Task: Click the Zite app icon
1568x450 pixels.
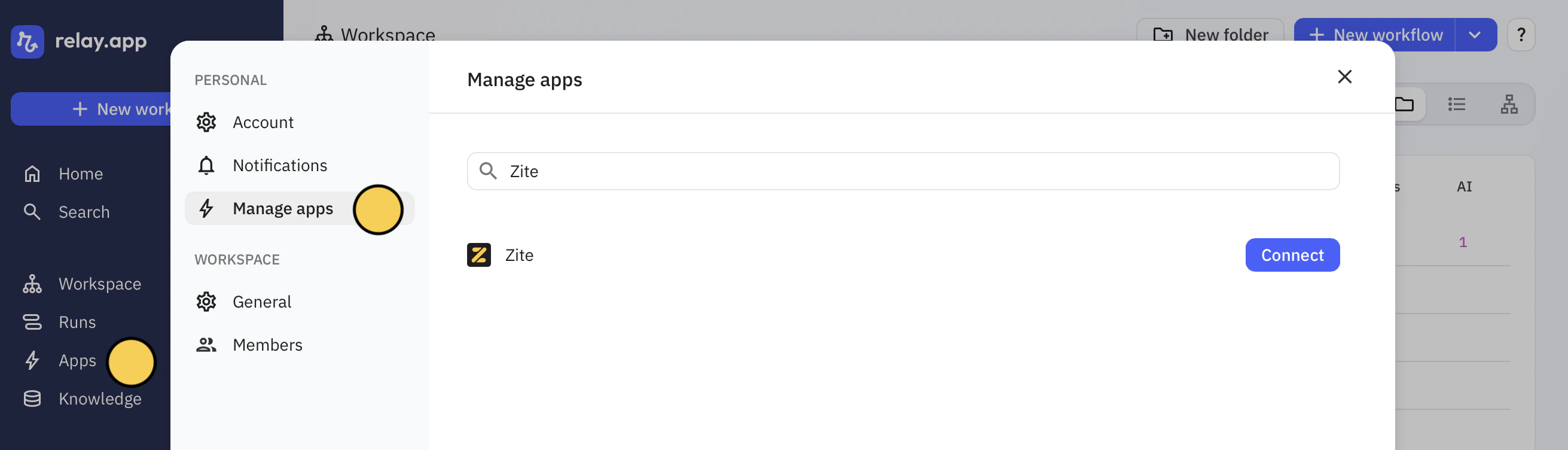Action: [x=478, y=254]
